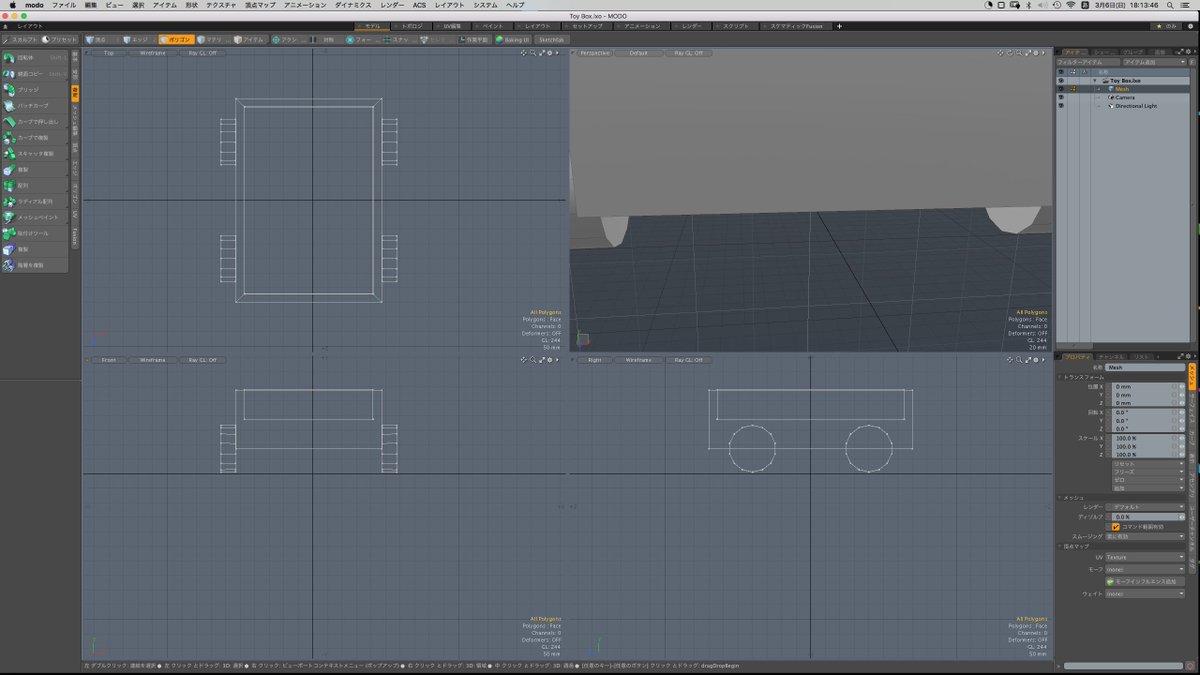The width and height of the screenshot is (1200, 675).
Task: Open the スムージング dropdown
Action: coord(1145,536)
